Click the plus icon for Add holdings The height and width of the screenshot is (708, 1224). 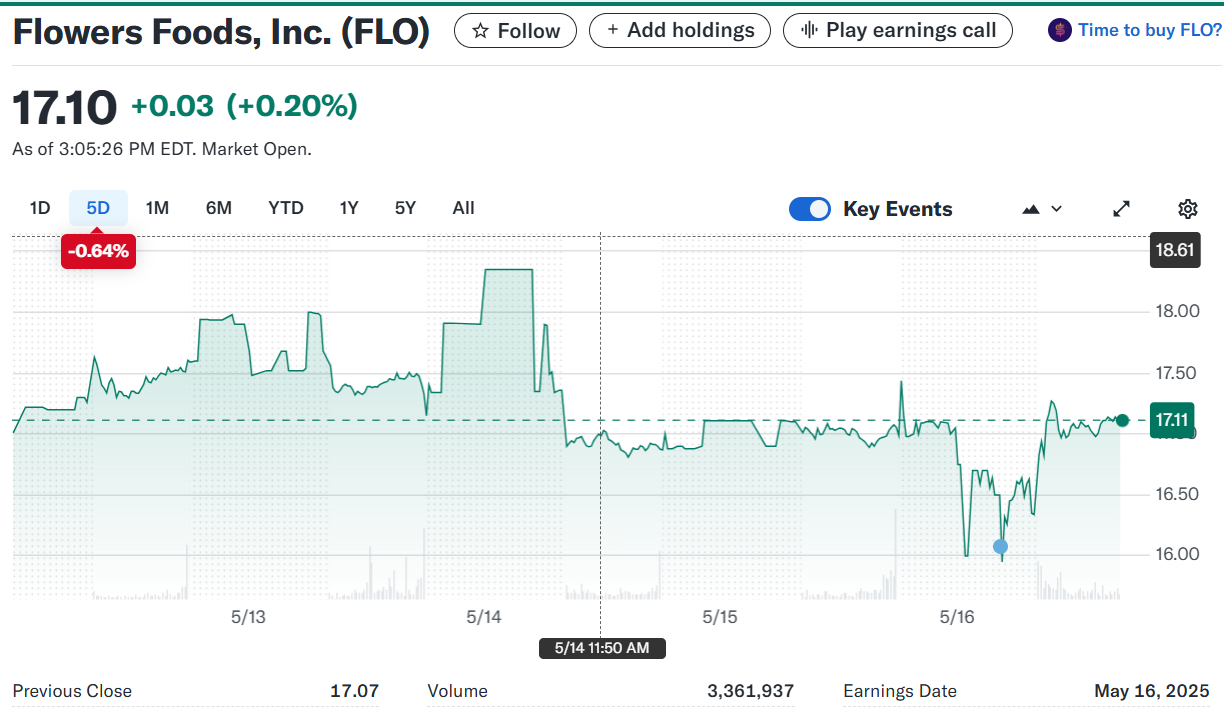(612, 30)
